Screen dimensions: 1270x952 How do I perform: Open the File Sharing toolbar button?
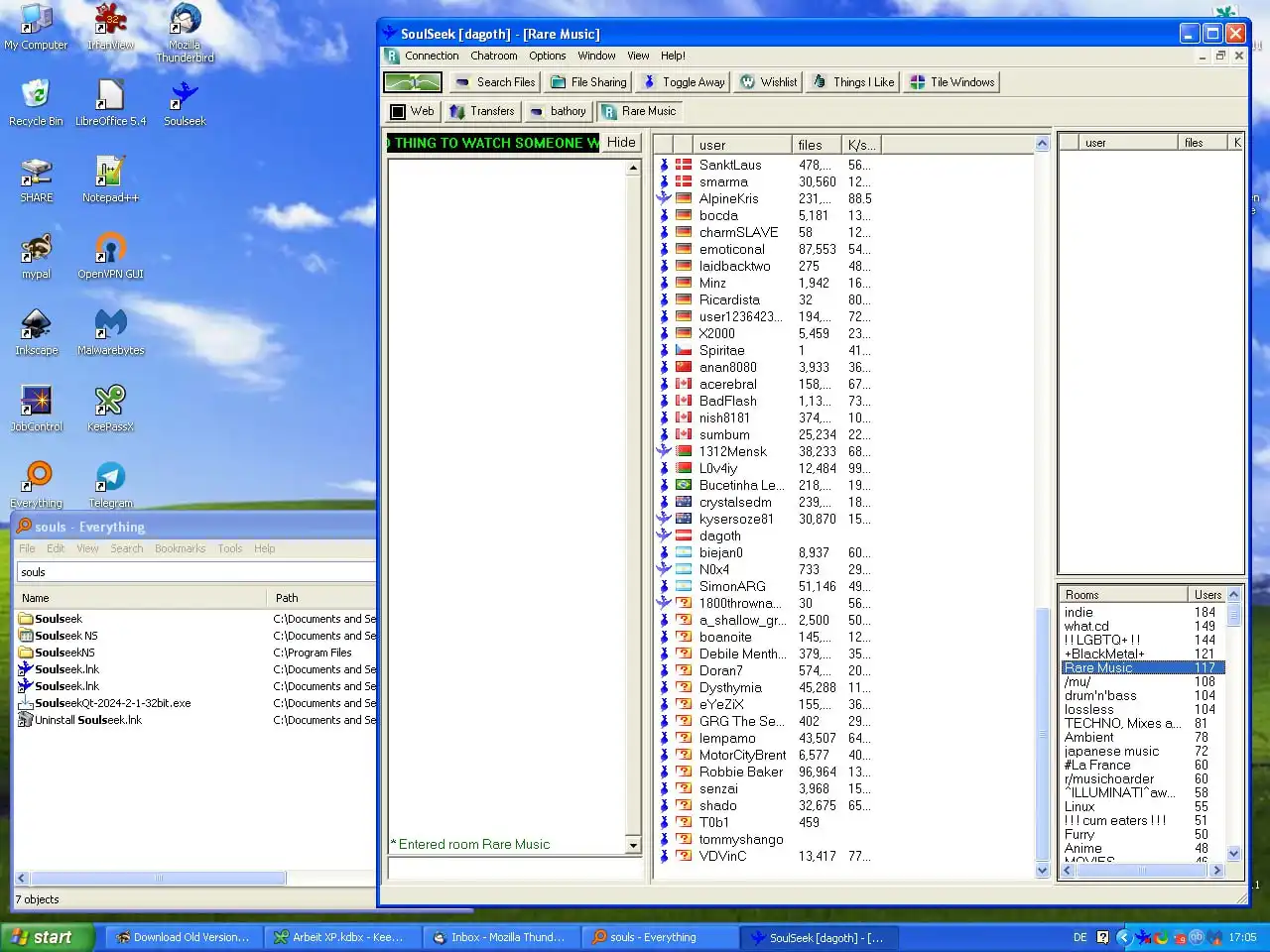(588, 82)
